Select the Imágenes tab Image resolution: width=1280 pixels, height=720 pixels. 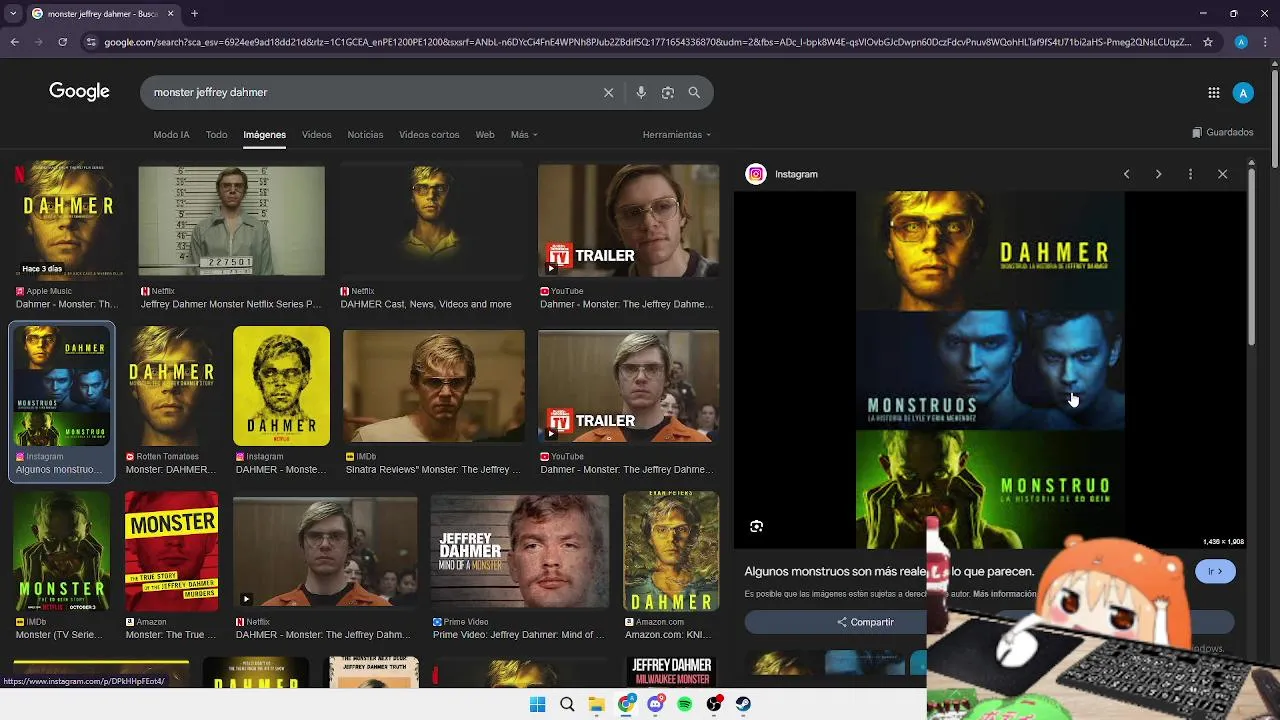(x=265, y=135)
